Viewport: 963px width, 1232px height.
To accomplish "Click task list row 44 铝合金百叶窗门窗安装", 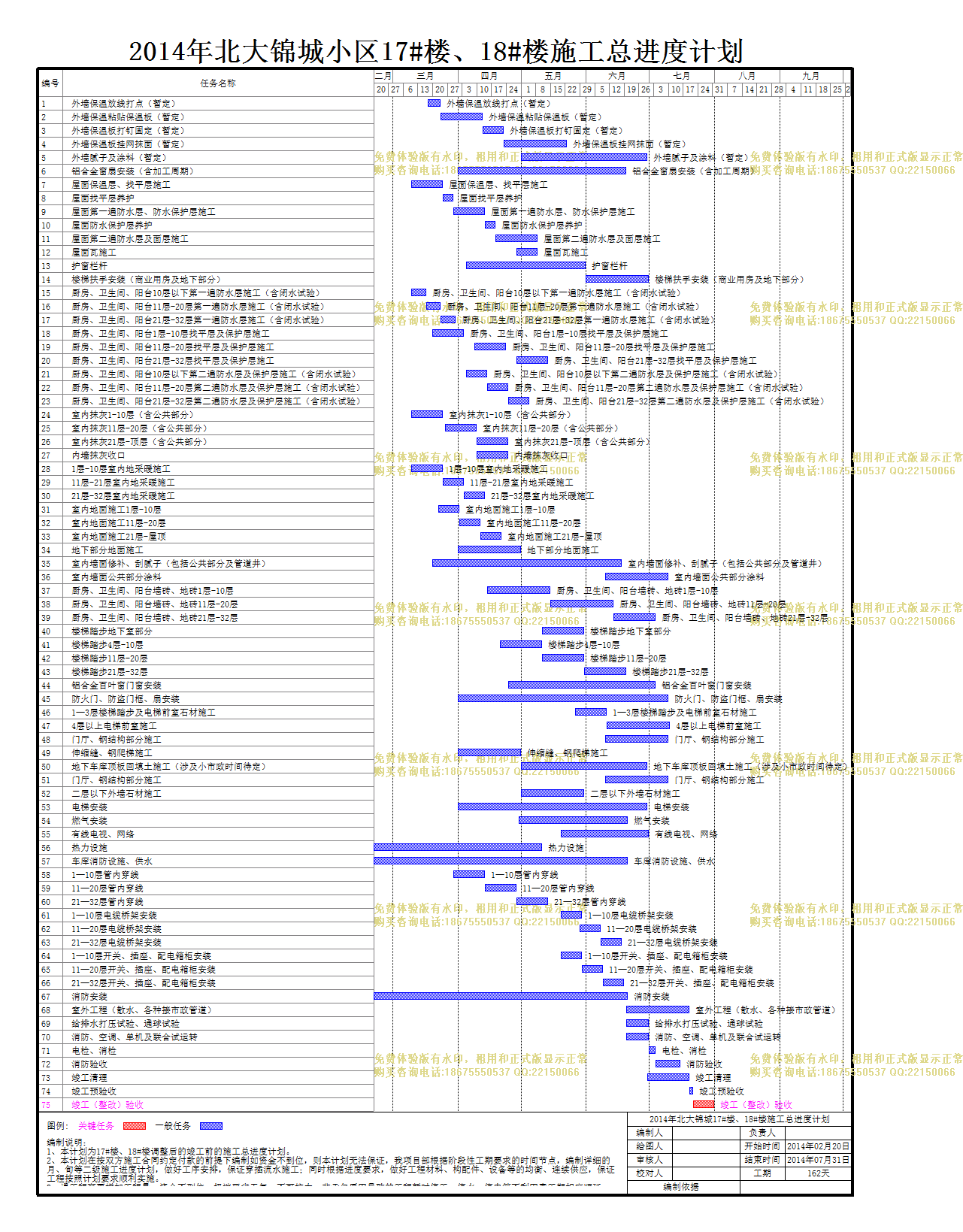I will coord(207,686).
